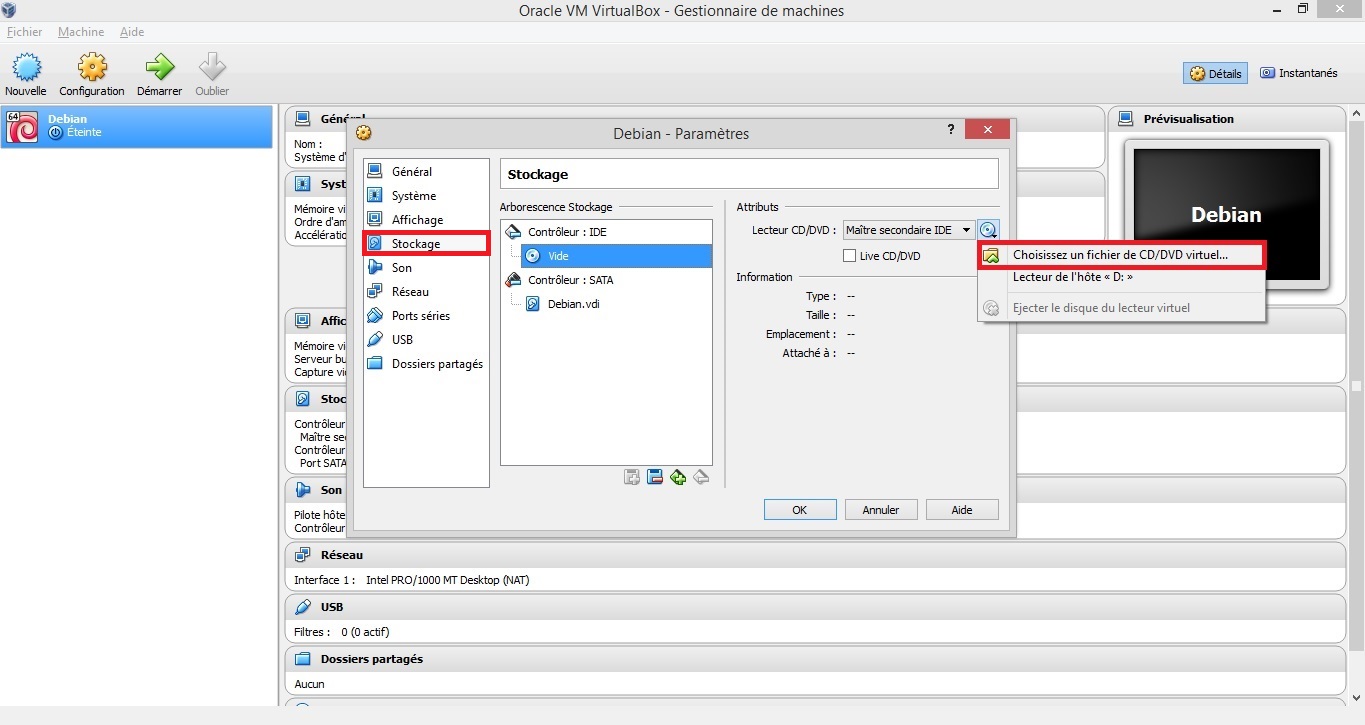
Task: Confirm settings with the OK button
Action: click(x=800, y=510)
